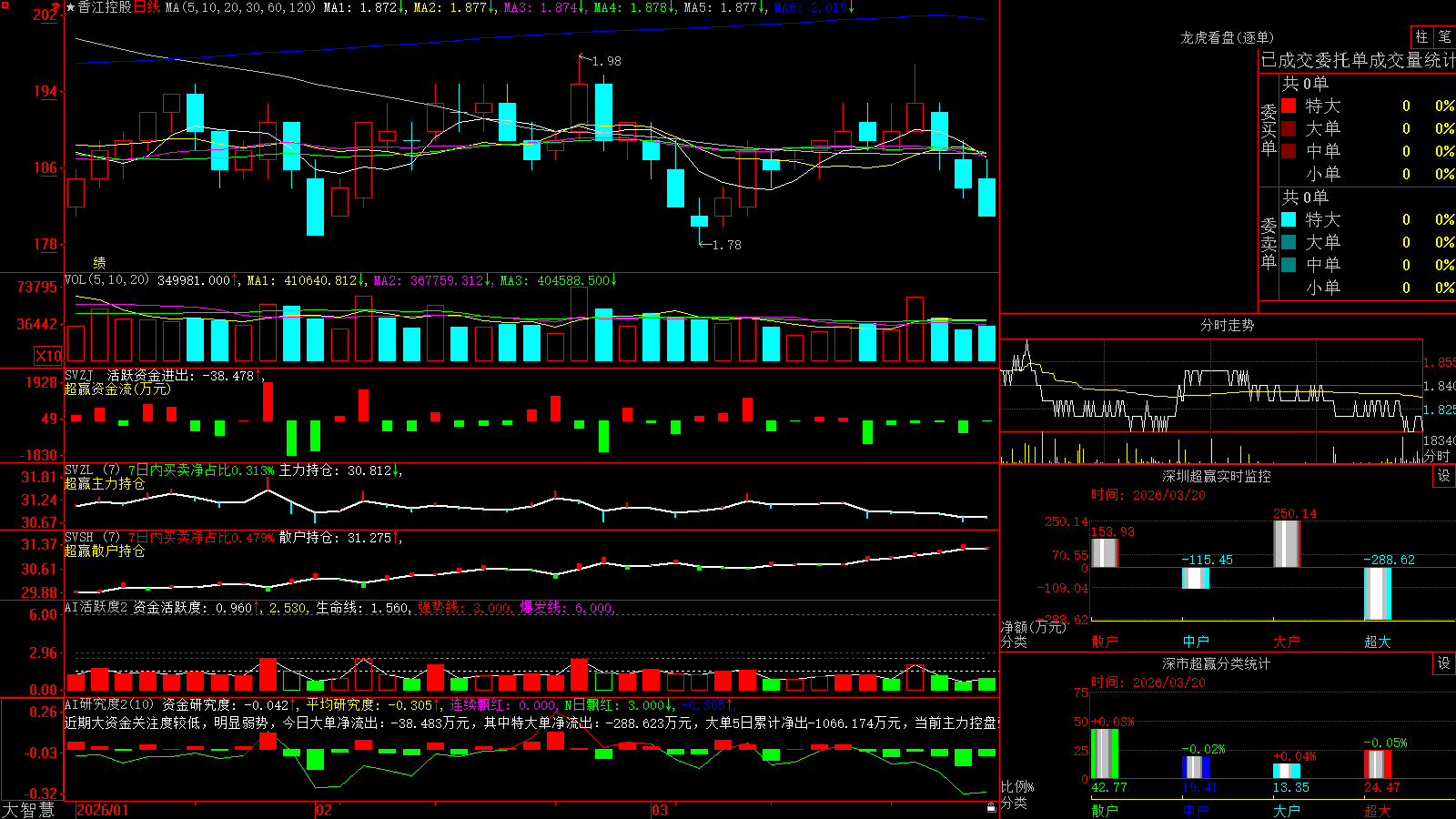Click the VOL(5,10,20) indicator label
This screenshot has height=819, width=1456.
click(x=107, y=280)
